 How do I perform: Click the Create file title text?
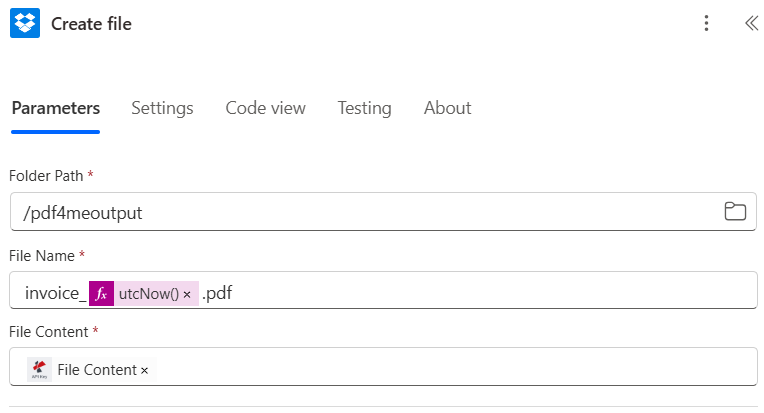[91, 24]
